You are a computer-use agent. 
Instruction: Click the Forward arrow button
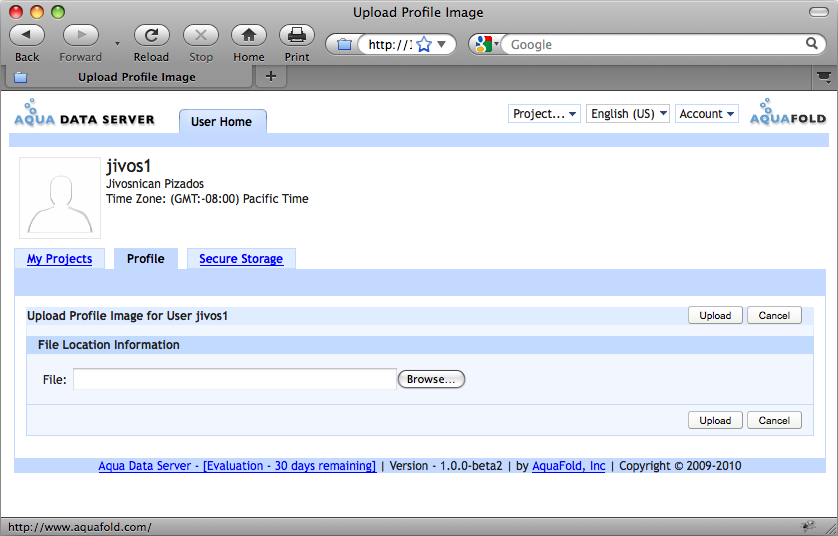81,35
